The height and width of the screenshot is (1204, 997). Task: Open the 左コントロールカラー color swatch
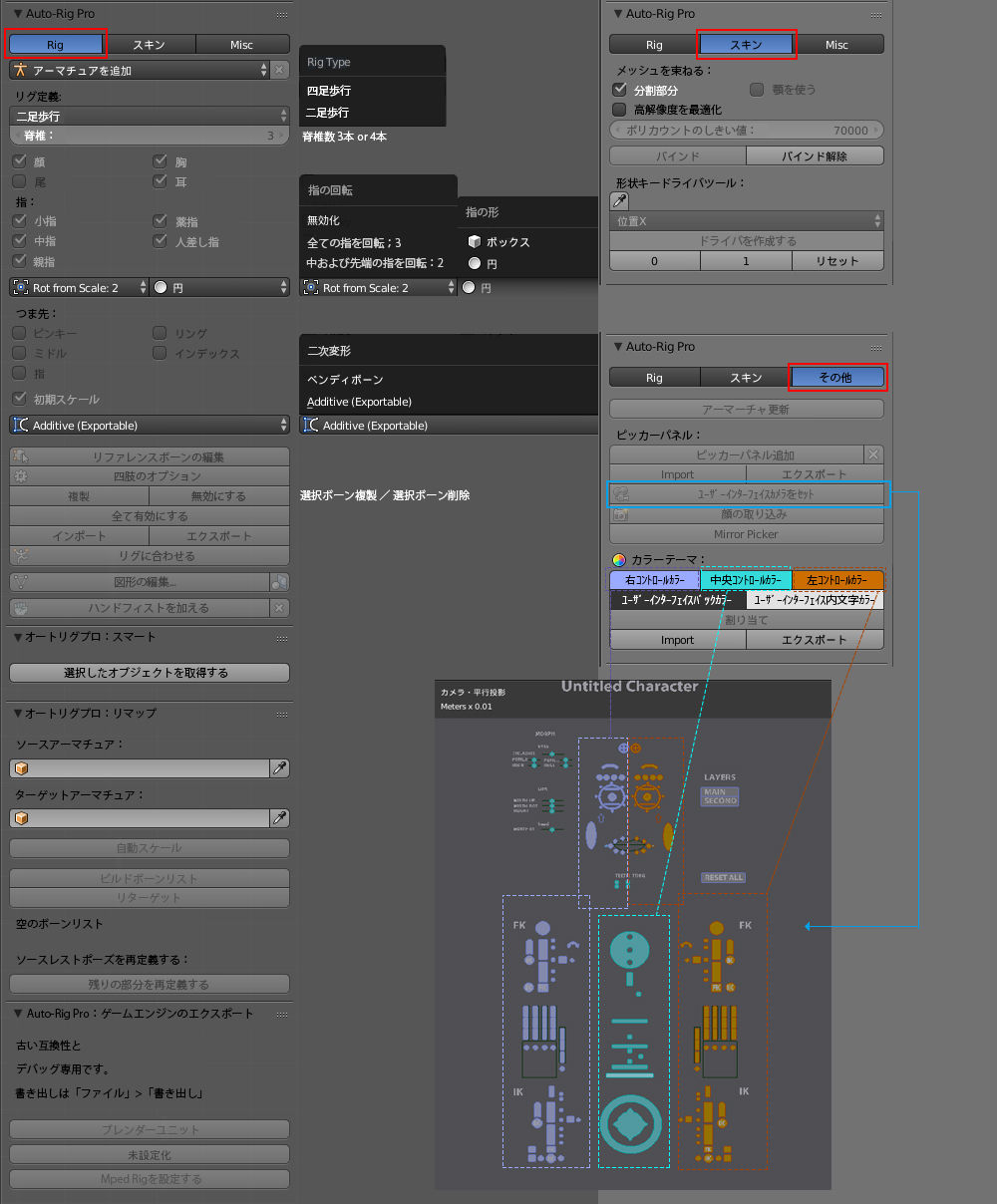pos(837,580)
